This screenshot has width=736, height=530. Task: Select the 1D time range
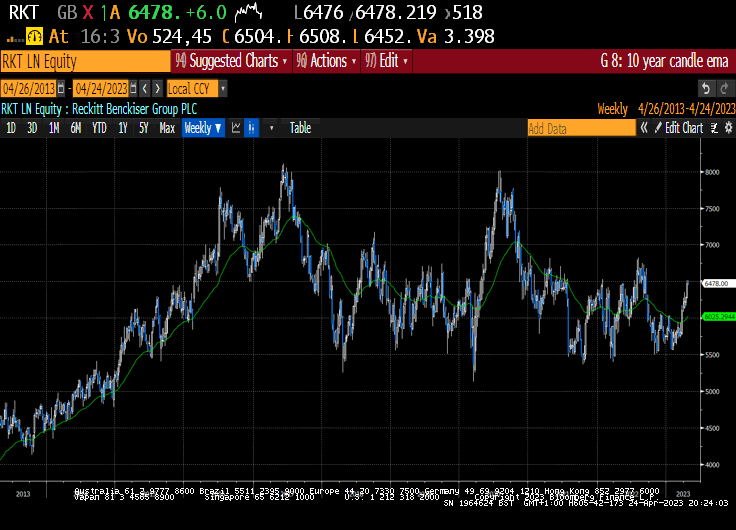pos(11,128)
